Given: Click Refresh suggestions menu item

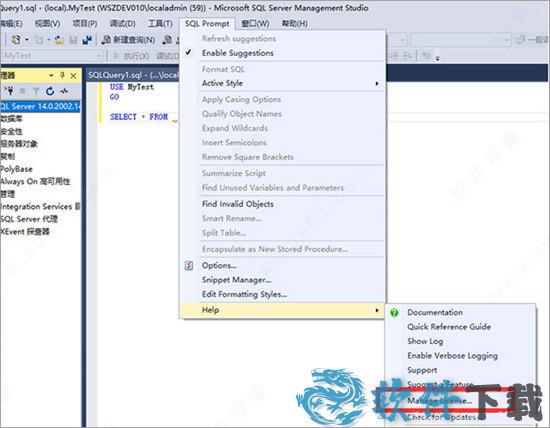Looking at the screenshot, I should [239, 39].
